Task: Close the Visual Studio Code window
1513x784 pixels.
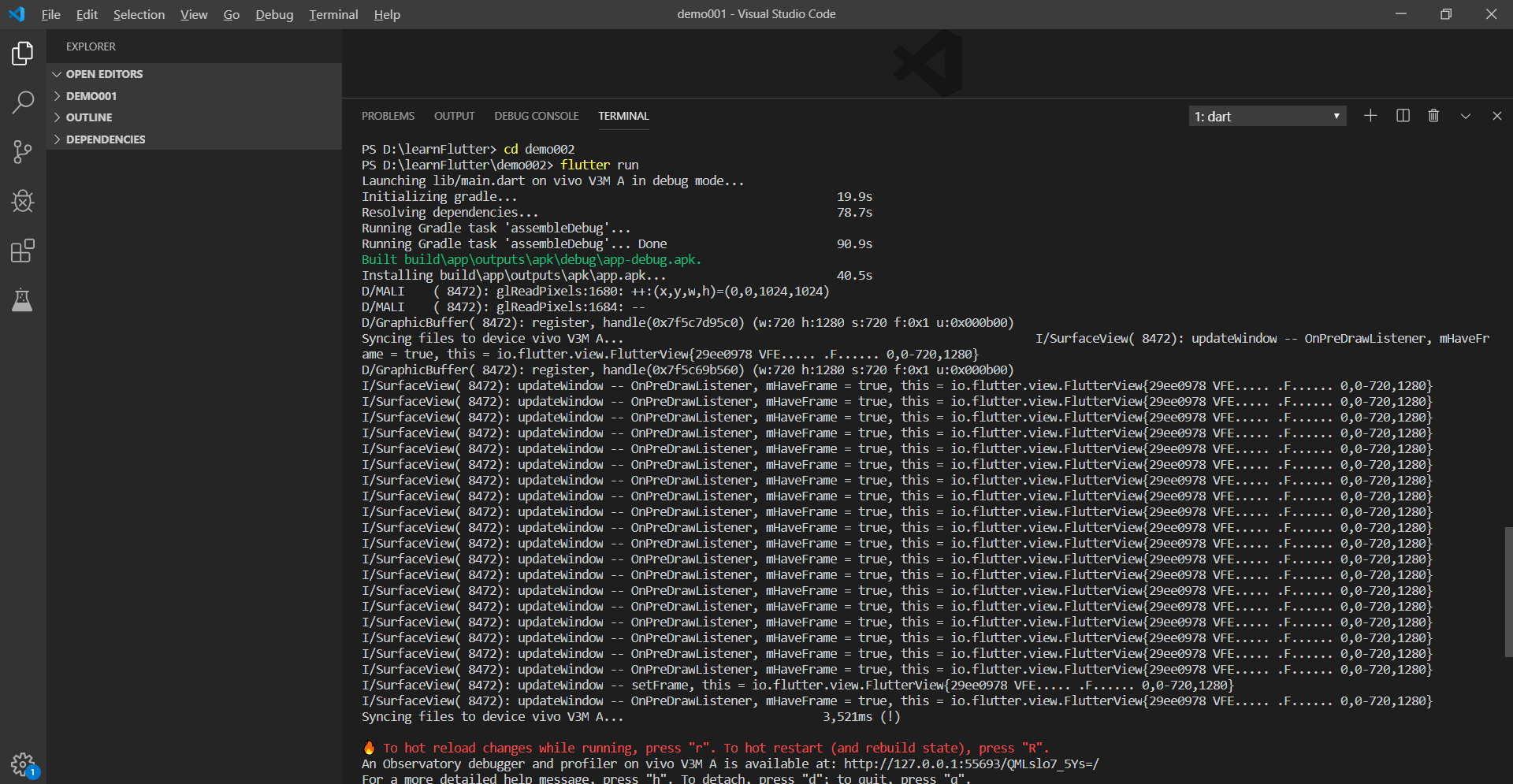Action: [x=1491, y=14]
